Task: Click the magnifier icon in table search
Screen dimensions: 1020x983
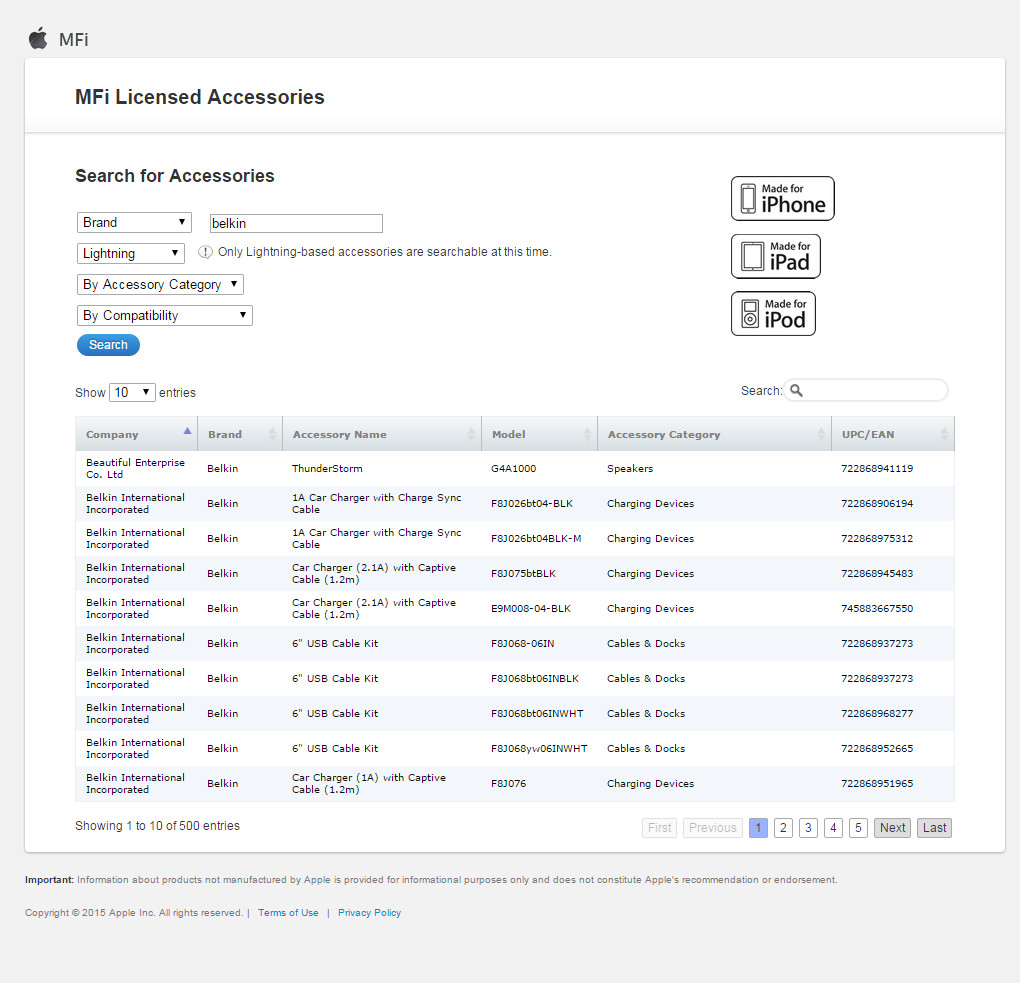Action: [x=796, y=390]
